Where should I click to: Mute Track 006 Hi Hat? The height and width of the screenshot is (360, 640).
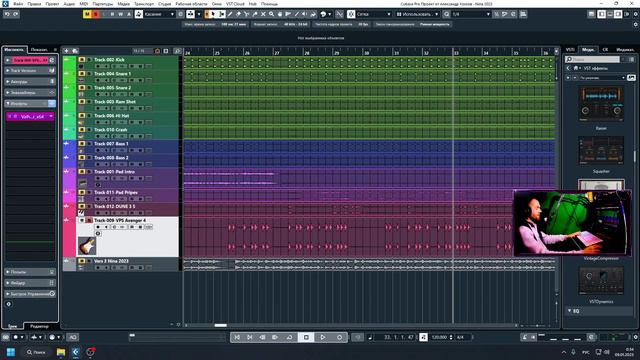82,116
